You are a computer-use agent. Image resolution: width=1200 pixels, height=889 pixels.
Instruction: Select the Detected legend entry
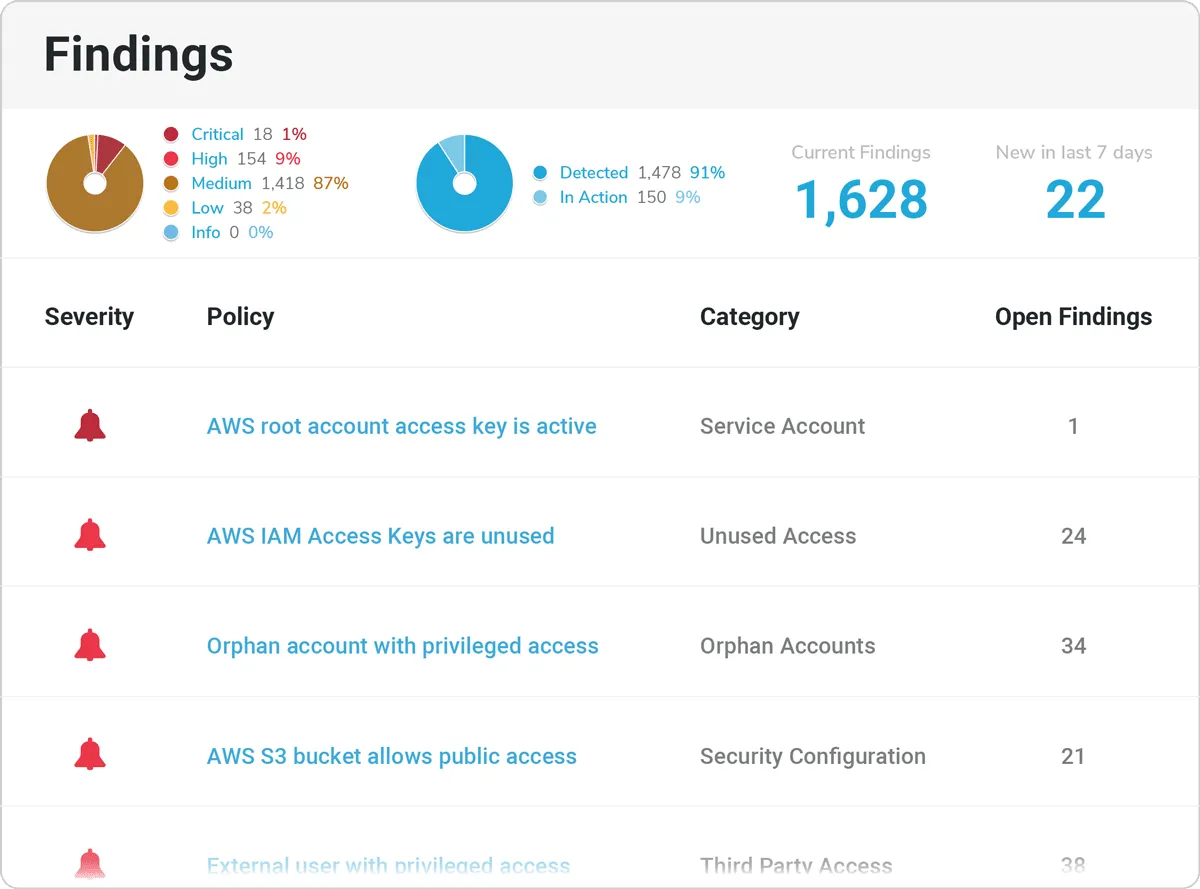593,173
